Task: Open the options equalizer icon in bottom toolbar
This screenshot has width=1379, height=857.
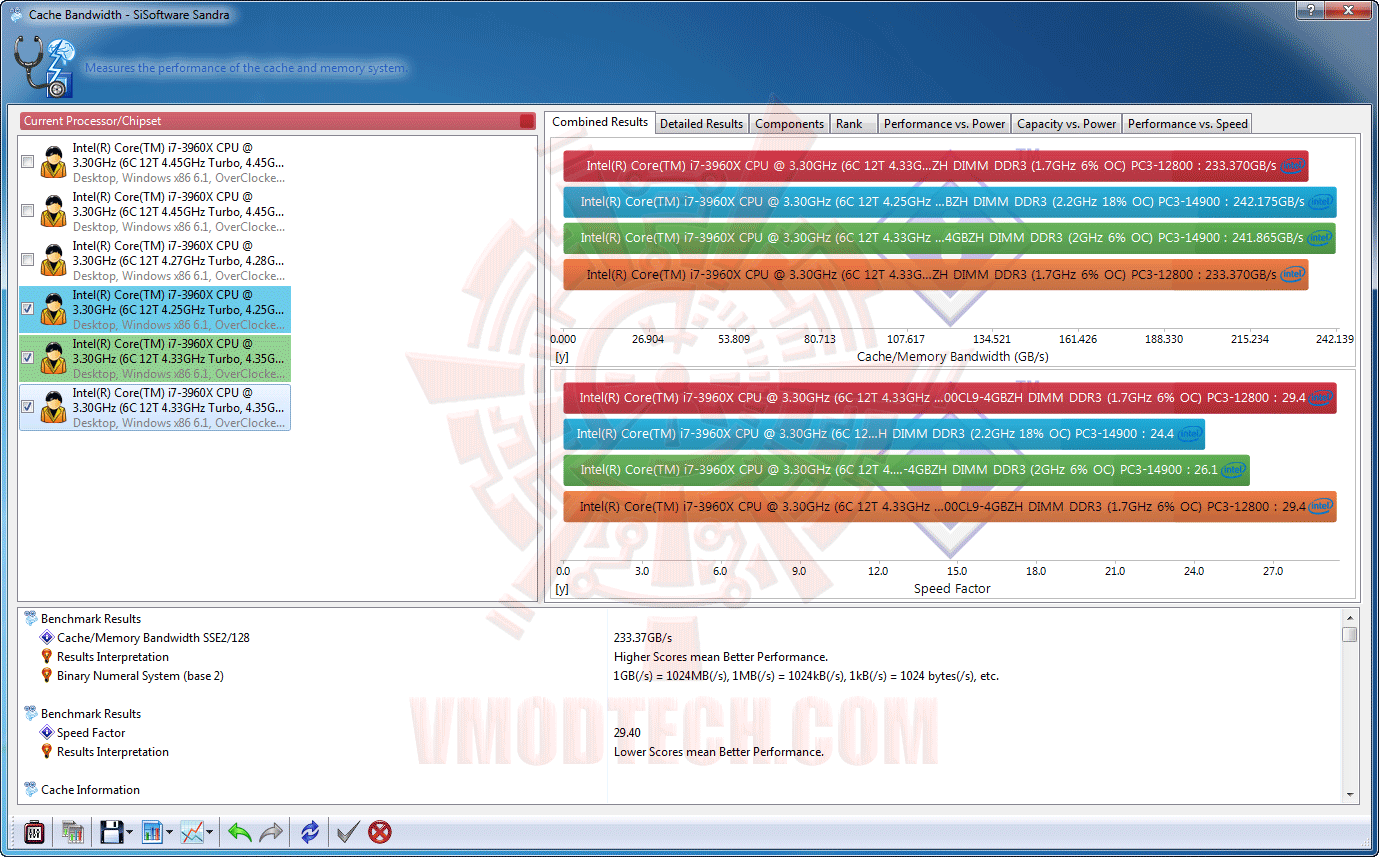Action: click(x=33, y=831)
